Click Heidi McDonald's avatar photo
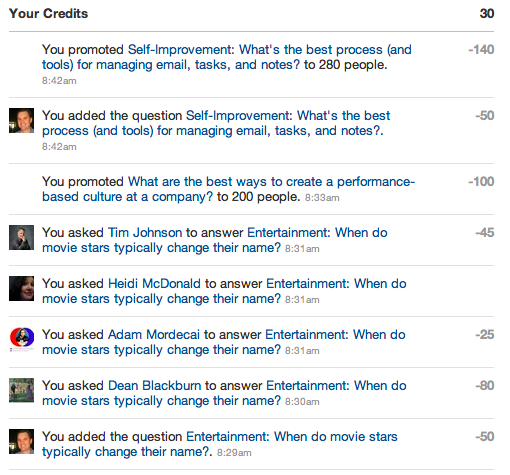This screenshot has width=510, height=475. 21,288
